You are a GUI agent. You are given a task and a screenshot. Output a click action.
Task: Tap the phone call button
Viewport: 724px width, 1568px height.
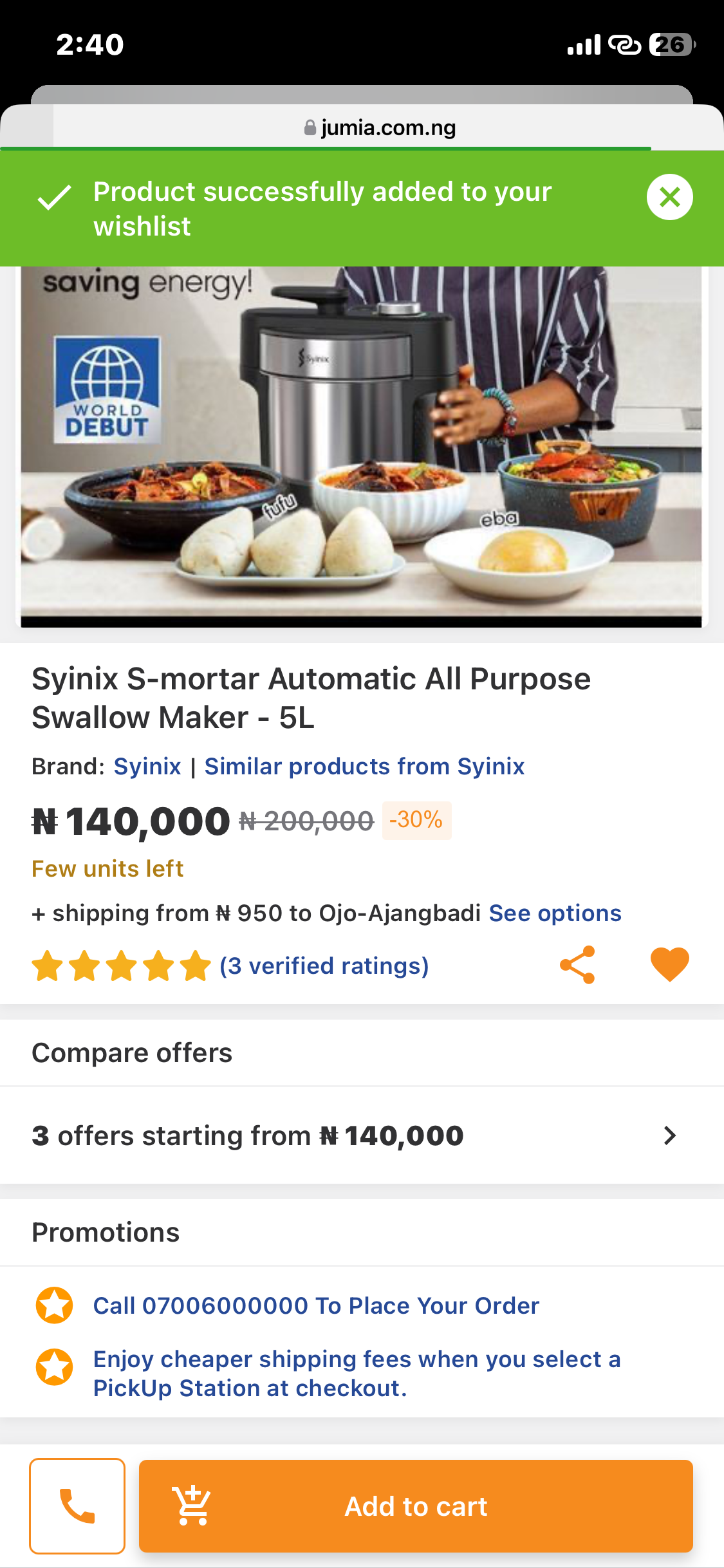(77, 1506)
